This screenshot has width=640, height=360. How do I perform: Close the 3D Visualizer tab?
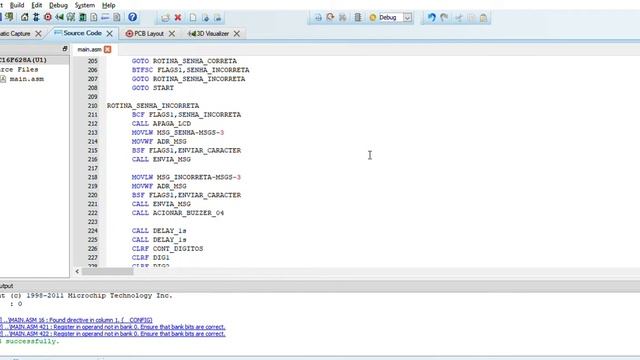(237, 33)
